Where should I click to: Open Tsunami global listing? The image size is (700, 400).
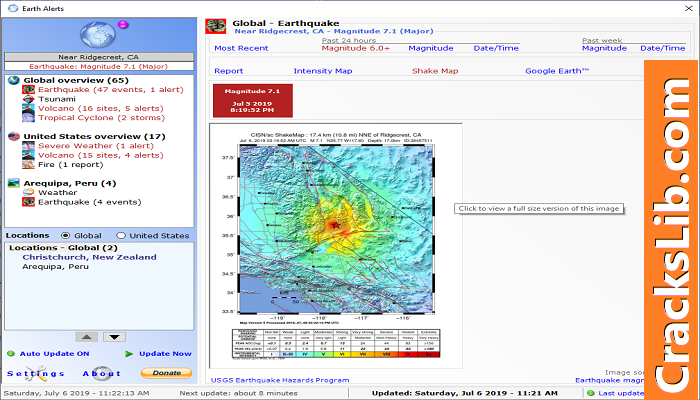pyautogui.click(x=57, y=99)
